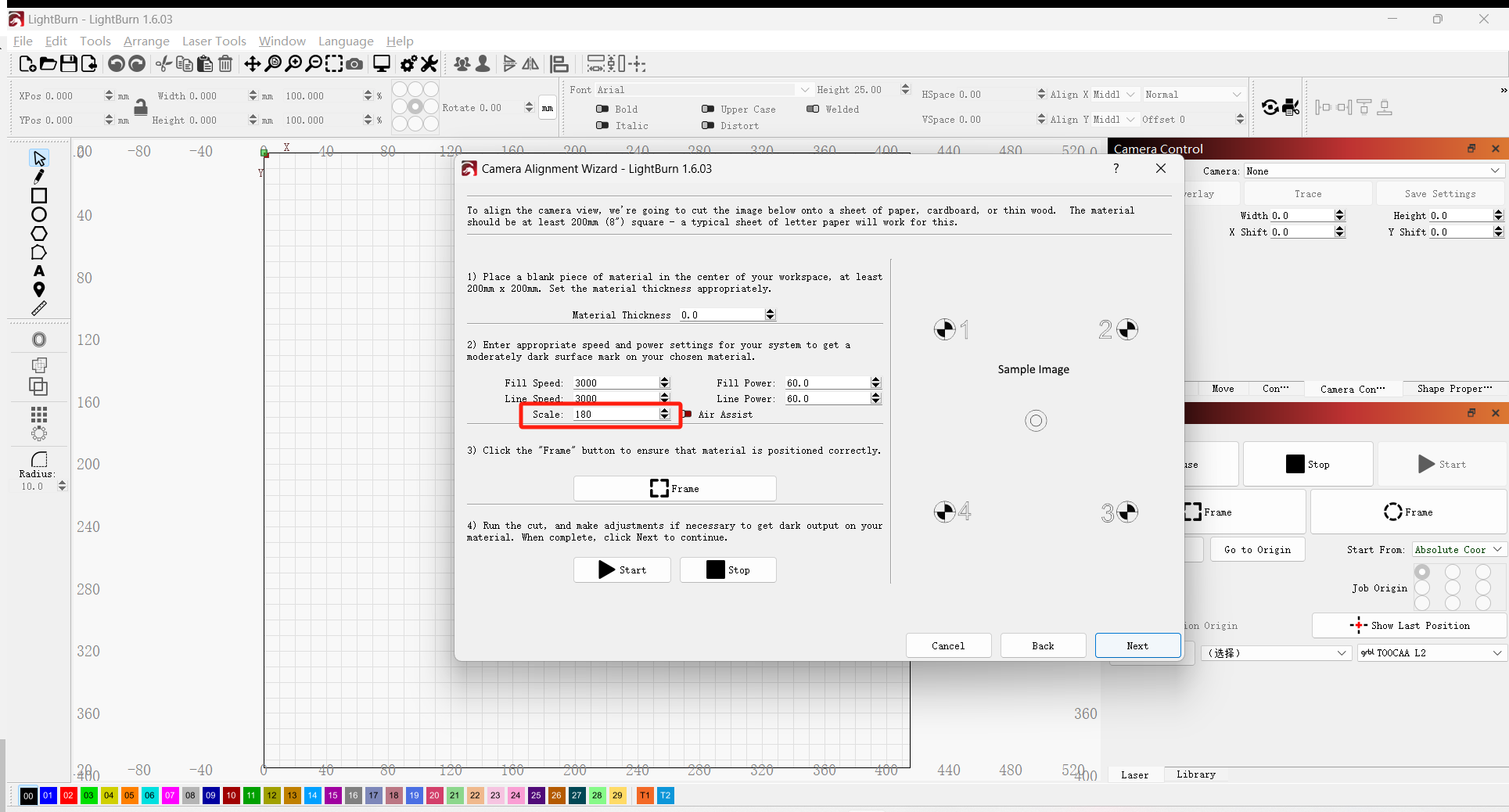Select the red 02 layer color swatch
Image resolution: width=1509 pixels, height=812 pixels.
point(69,796)
